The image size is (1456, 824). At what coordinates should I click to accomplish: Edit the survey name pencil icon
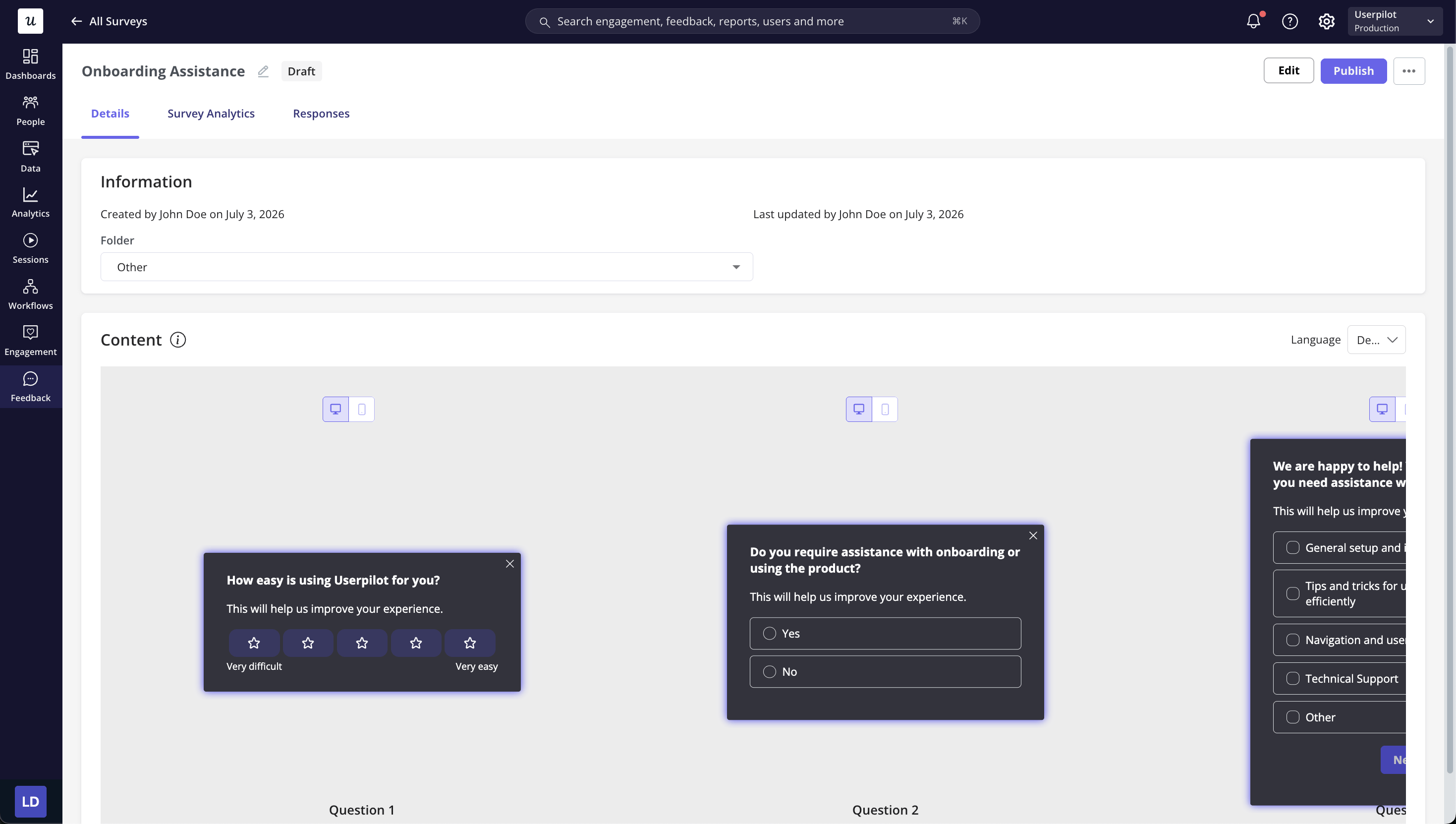263,71
